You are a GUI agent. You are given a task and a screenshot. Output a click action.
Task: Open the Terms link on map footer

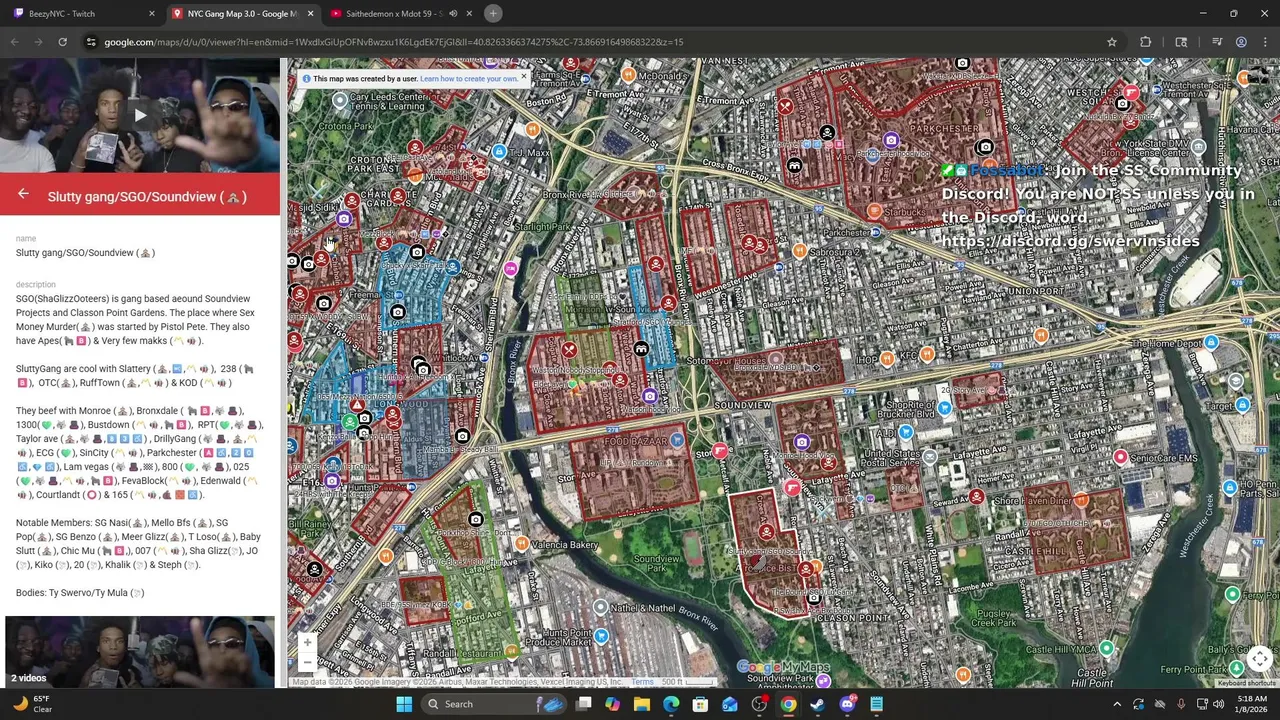[641, 682]
